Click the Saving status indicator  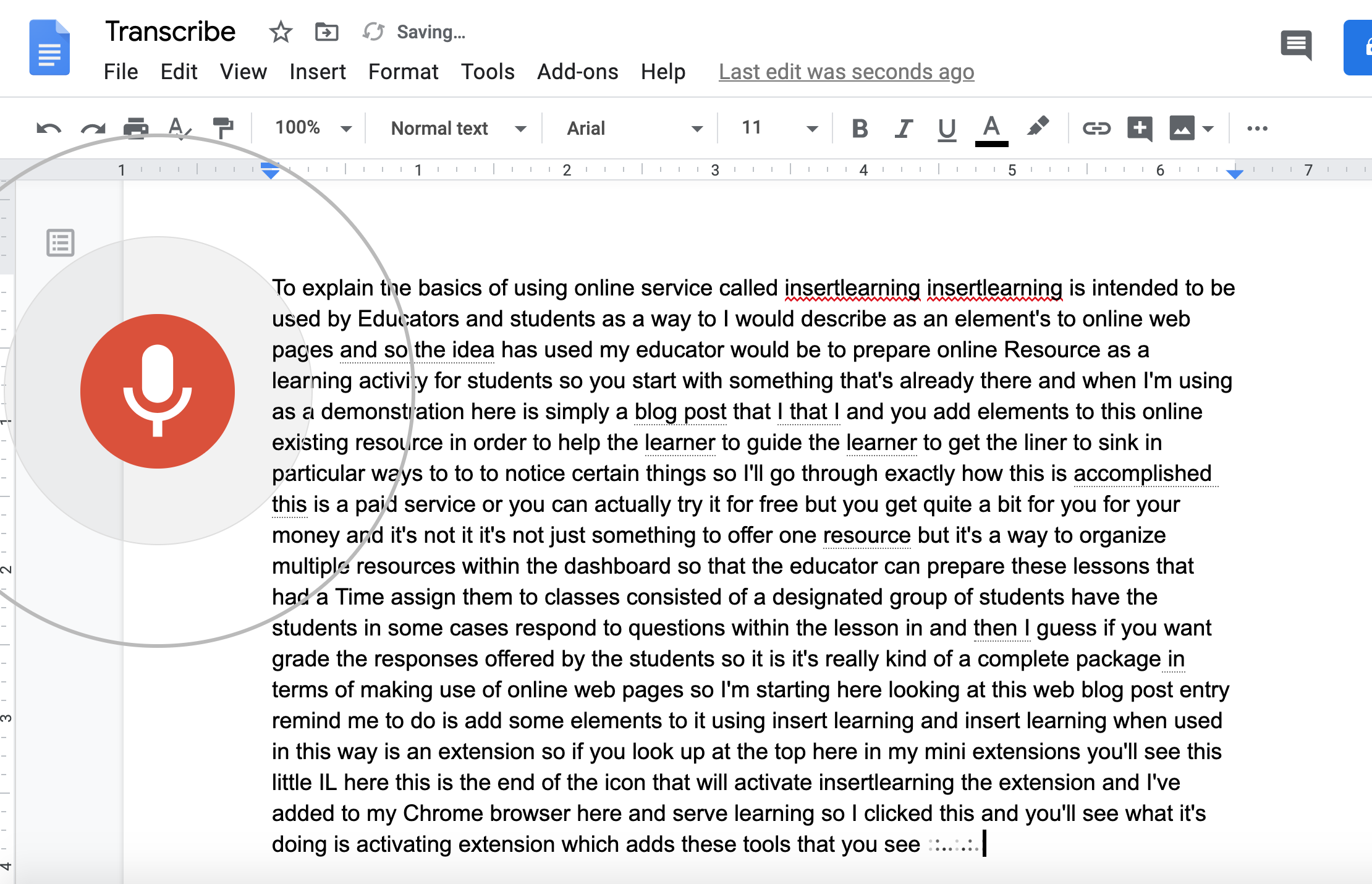[x=414, y=32]
